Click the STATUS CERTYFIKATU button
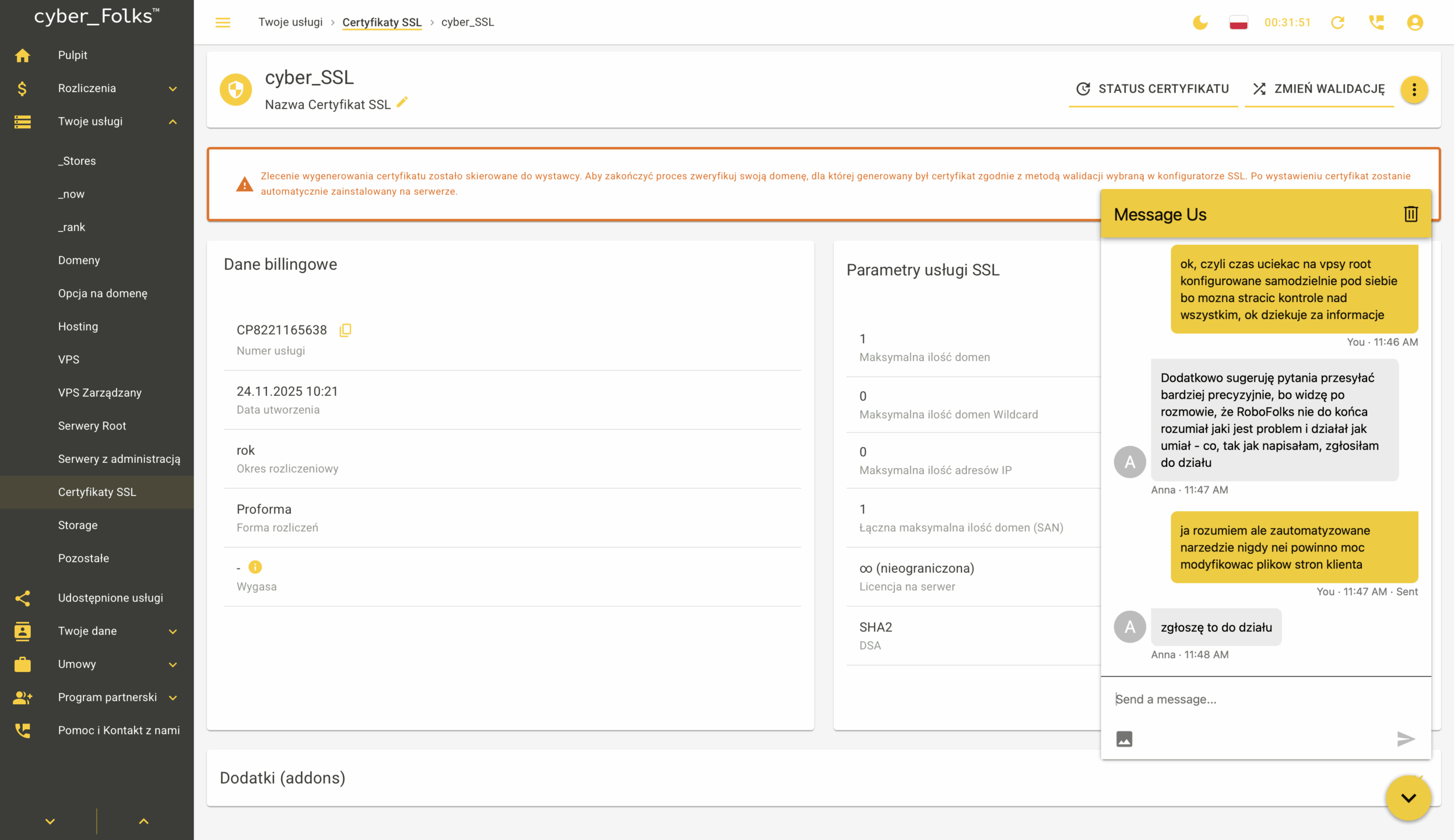 point(1153,89)
